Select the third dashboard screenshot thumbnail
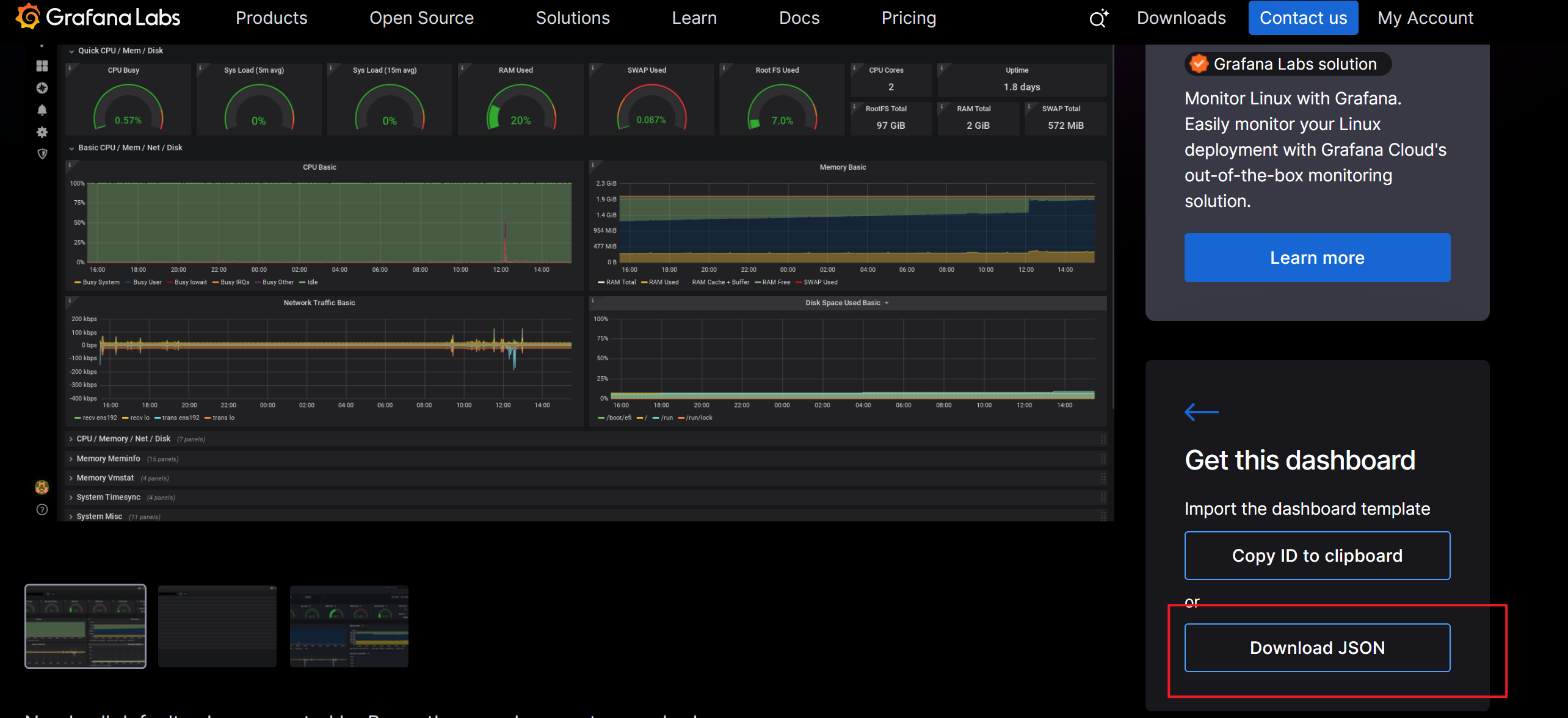Screen dimensions: 1568x718 pyautogui.click(x=349, y=626)
